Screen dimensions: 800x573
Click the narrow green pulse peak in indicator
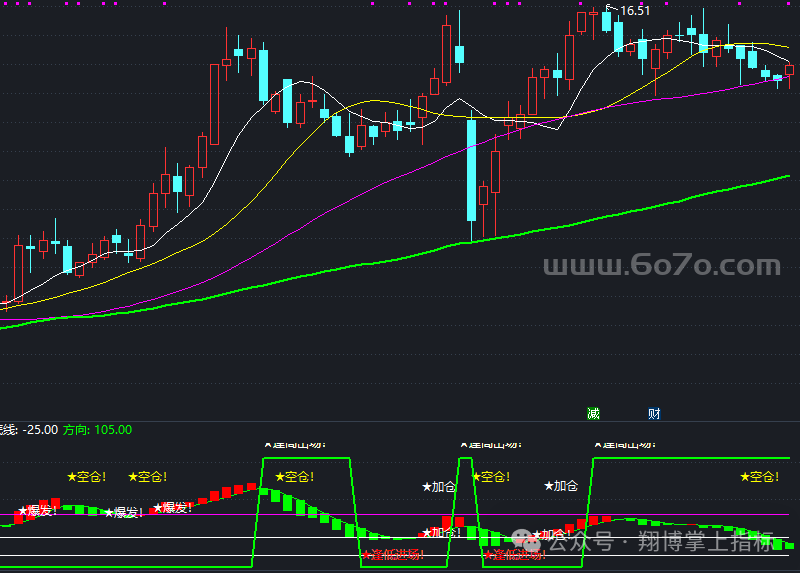(465, 459)
